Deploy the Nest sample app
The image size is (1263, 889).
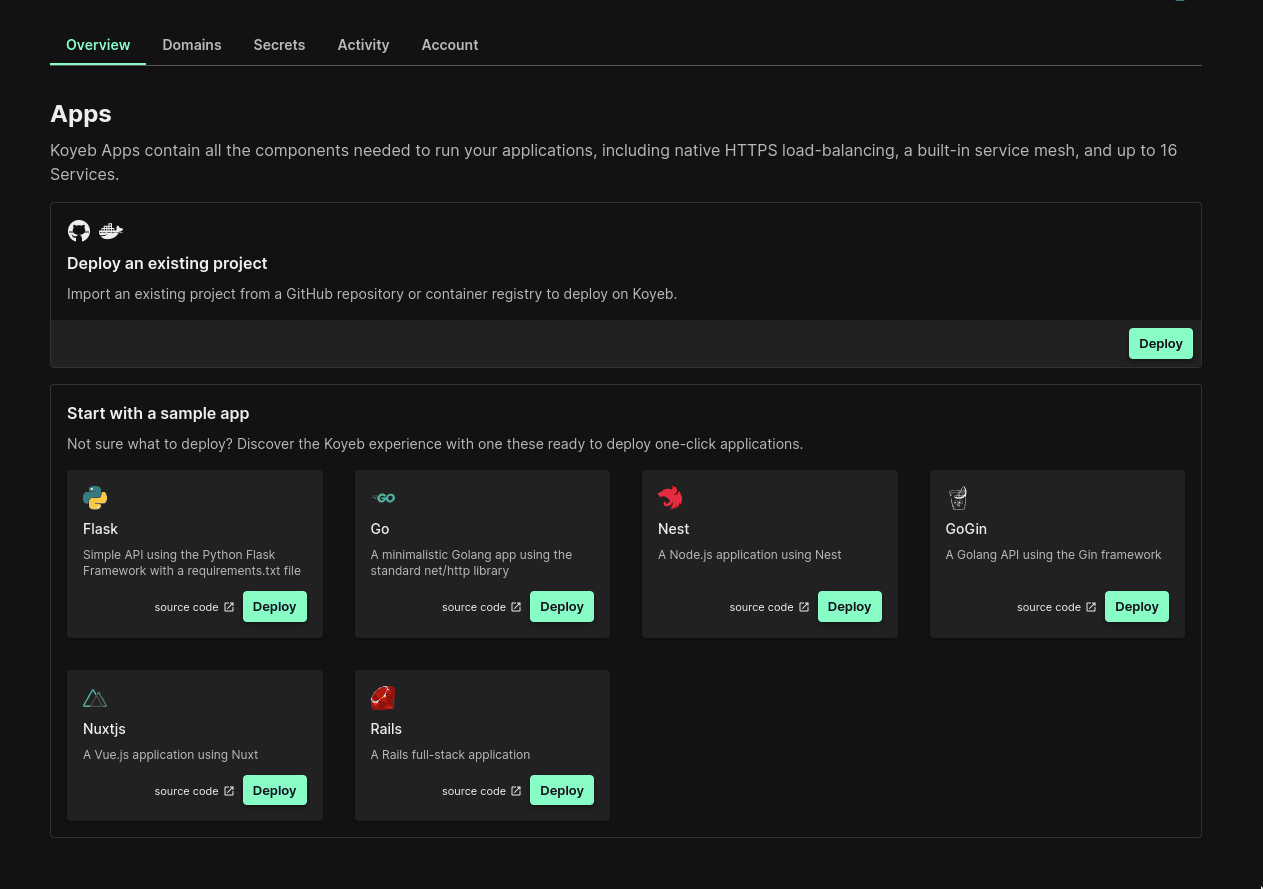pyautogui.click(x=849, y=606)
